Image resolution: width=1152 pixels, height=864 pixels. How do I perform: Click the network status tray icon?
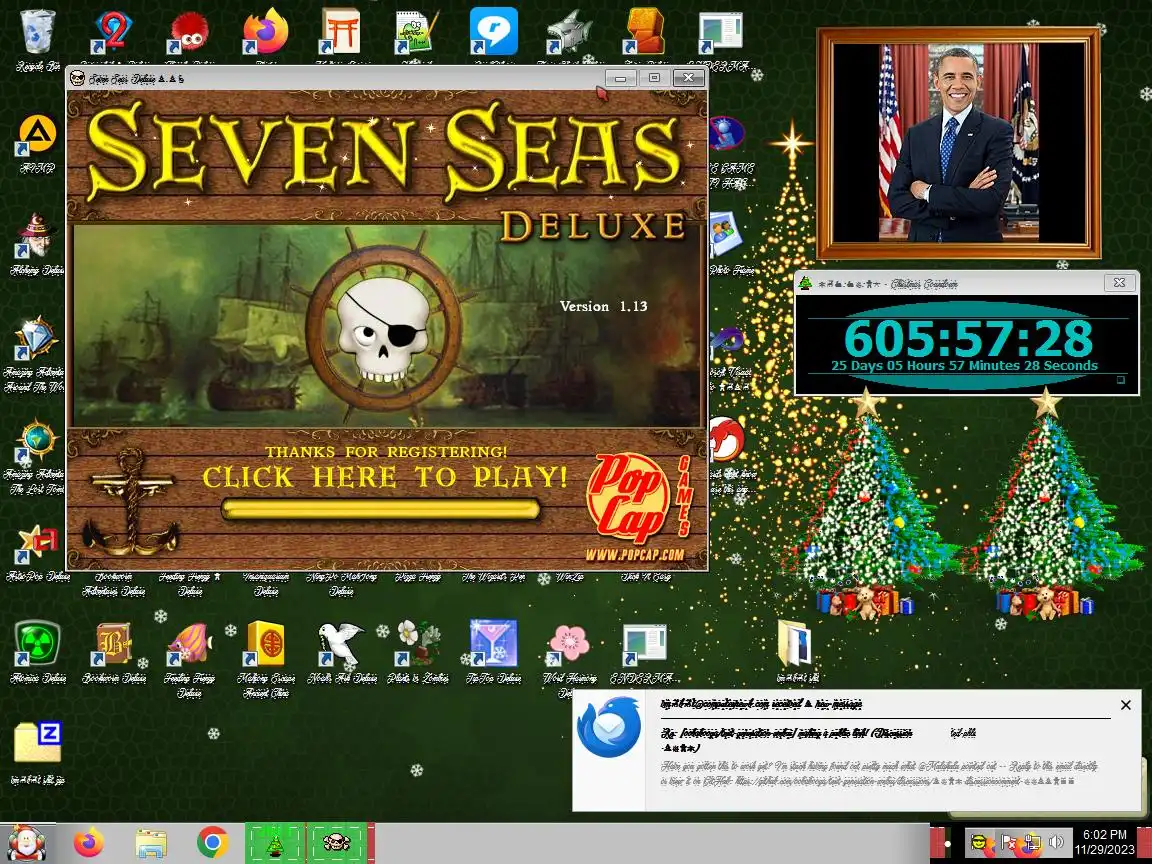pos(1032,842)
